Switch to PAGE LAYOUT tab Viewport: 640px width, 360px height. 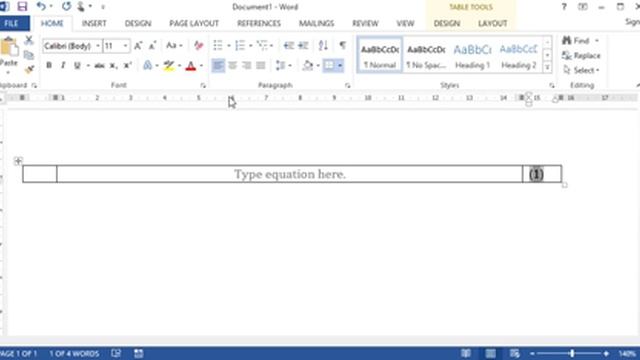point(194,23)
